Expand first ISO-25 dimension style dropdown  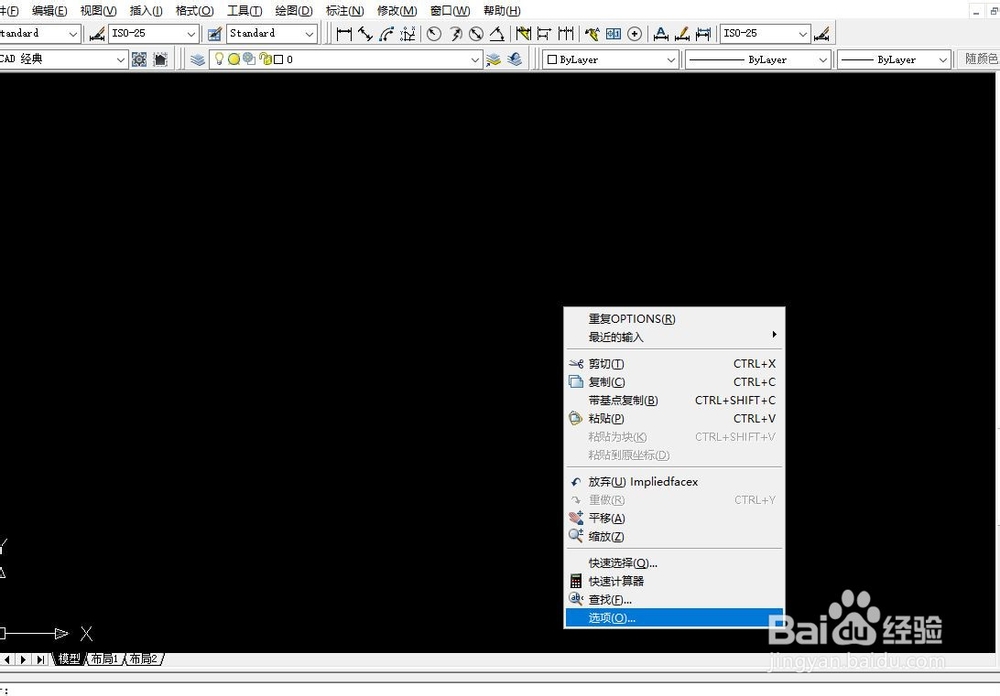191,33
